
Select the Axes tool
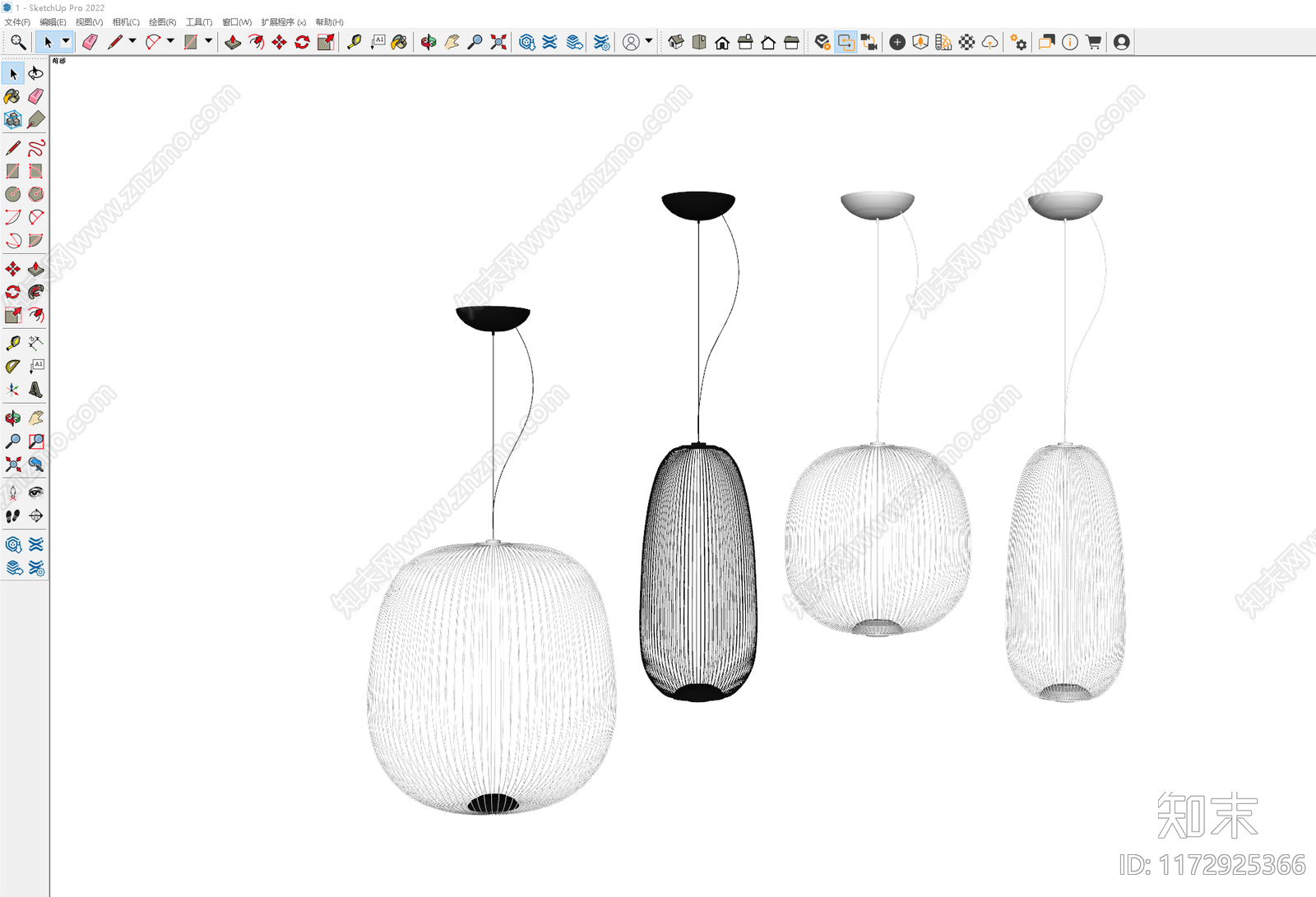[x=12, y=390]
